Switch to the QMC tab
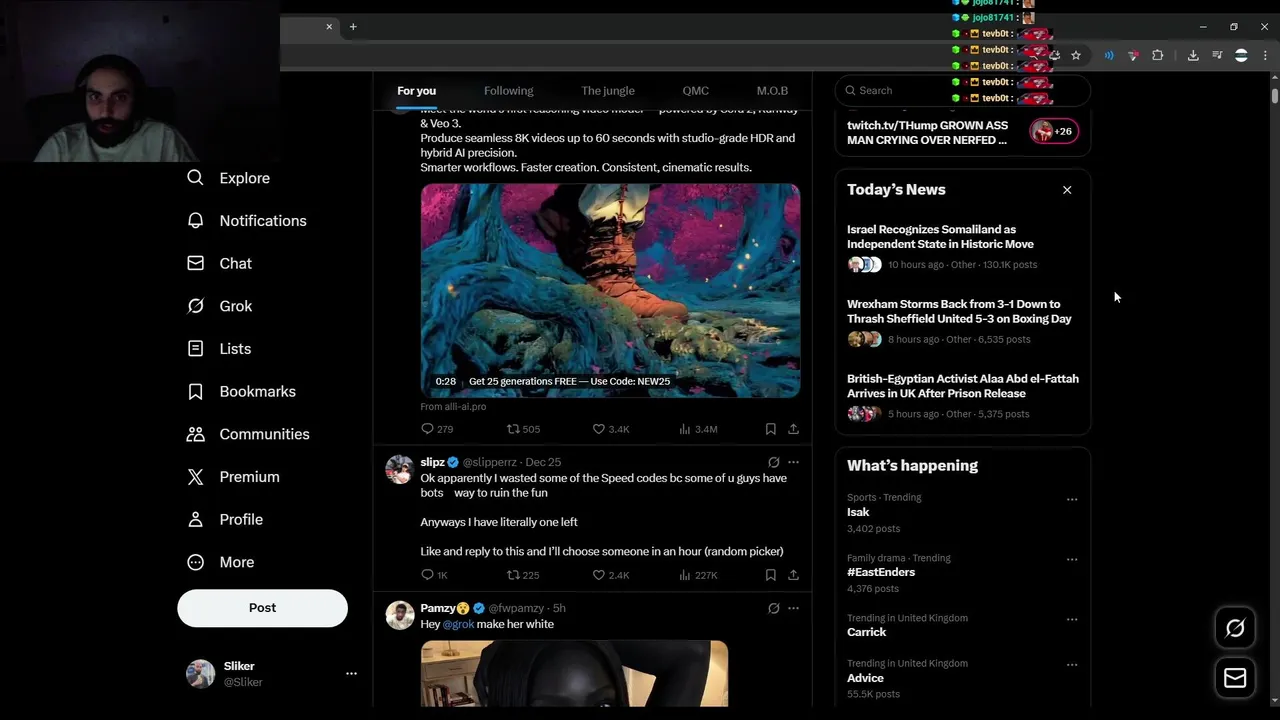Screen dimensions: 1280x720 point(695,91)
